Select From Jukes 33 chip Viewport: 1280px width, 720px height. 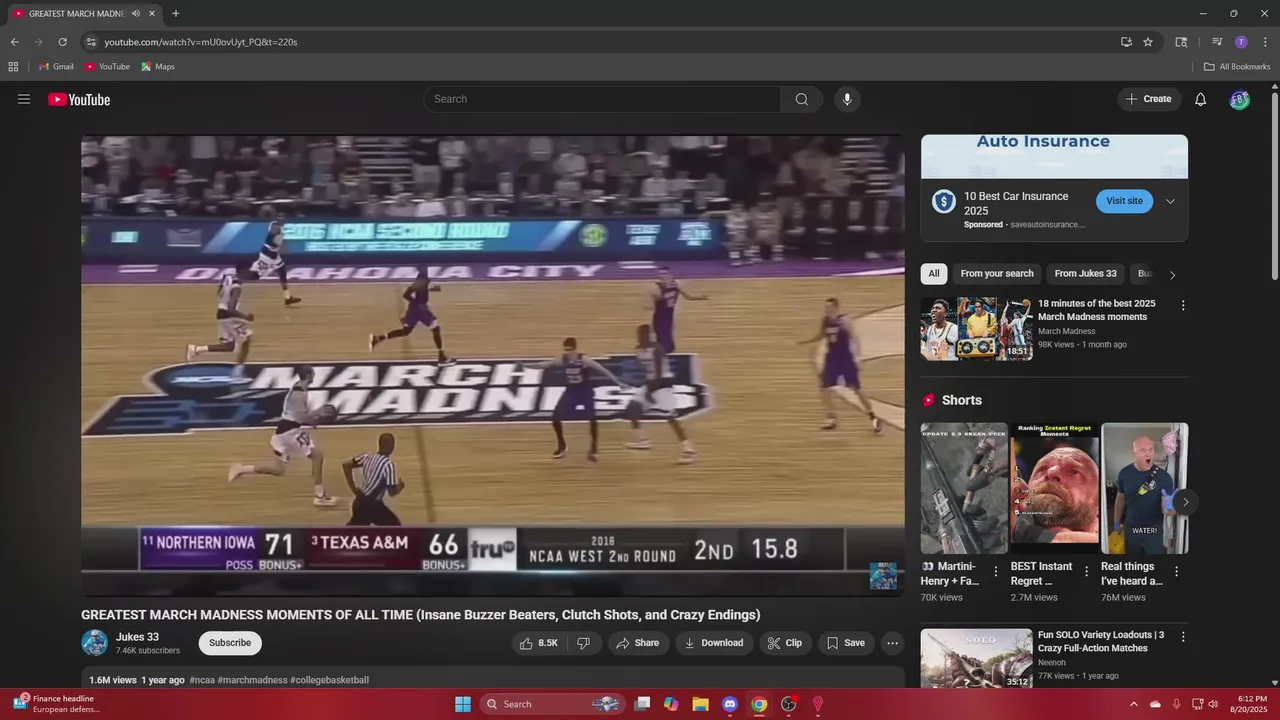click(x=1085, y=274)
